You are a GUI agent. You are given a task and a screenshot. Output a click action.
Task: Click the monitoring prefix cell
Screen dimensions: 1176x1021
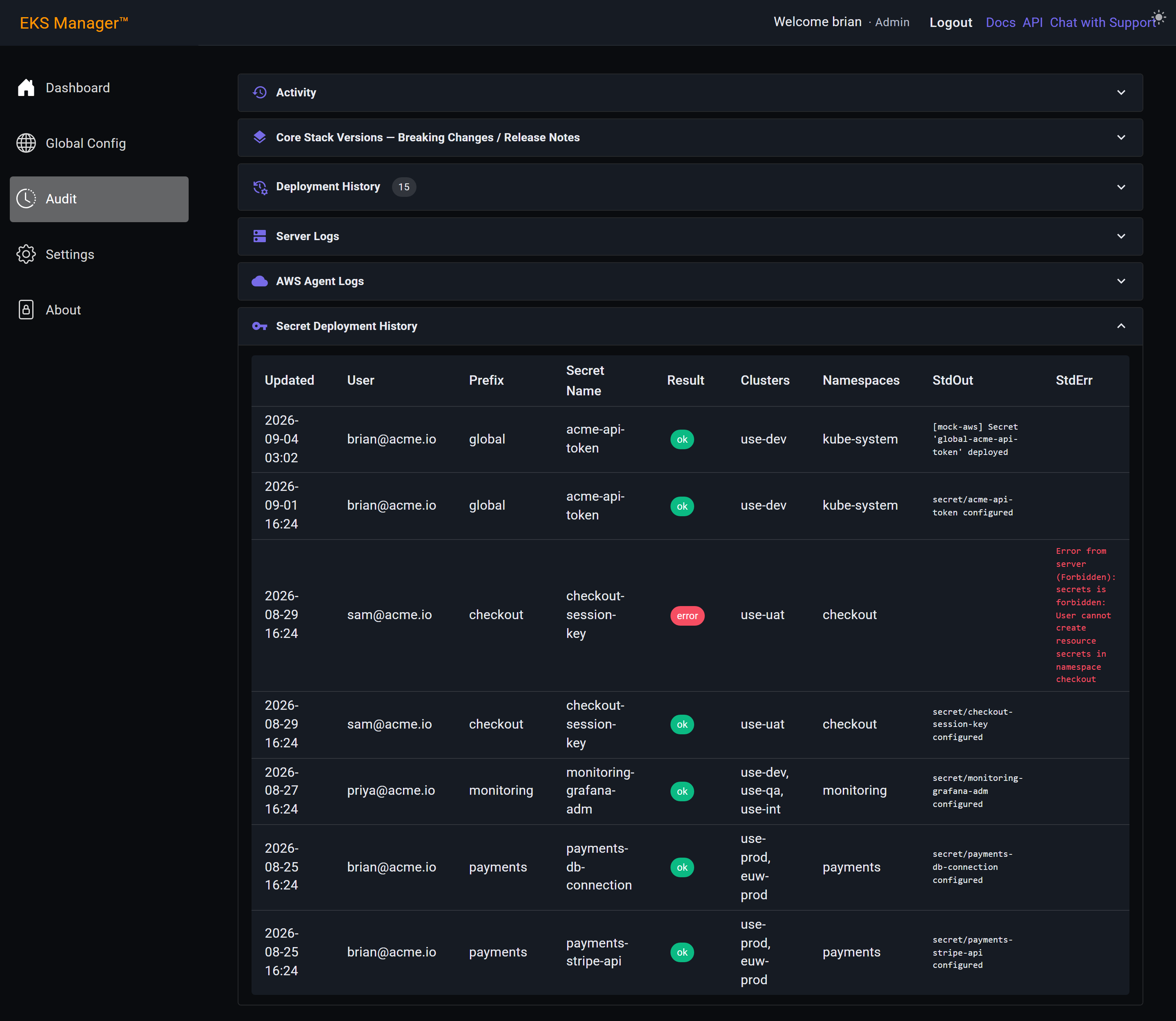[x=501, y=790]
